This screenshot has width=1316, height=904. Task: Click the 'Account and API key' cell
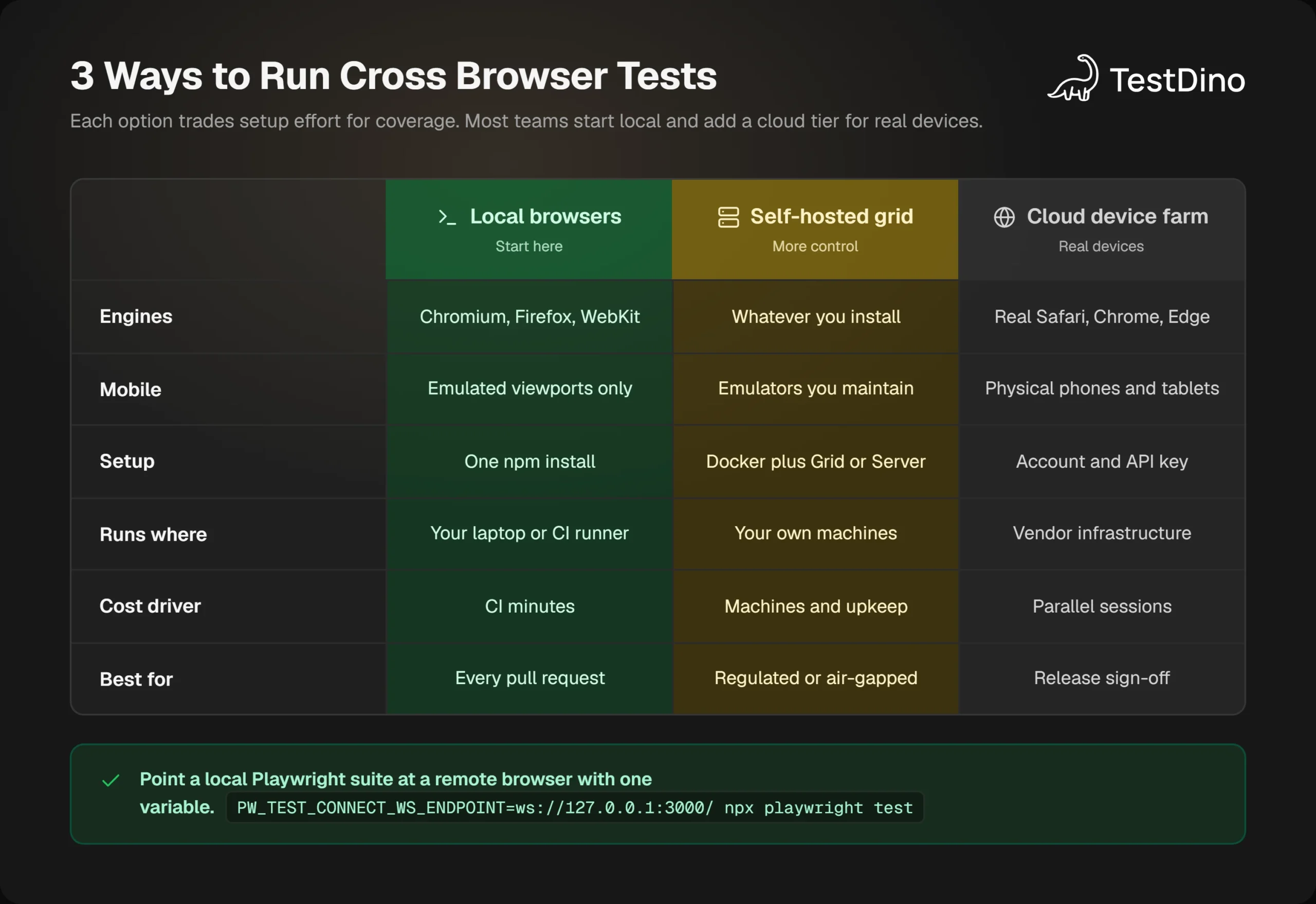click(x=1102, y=461)
